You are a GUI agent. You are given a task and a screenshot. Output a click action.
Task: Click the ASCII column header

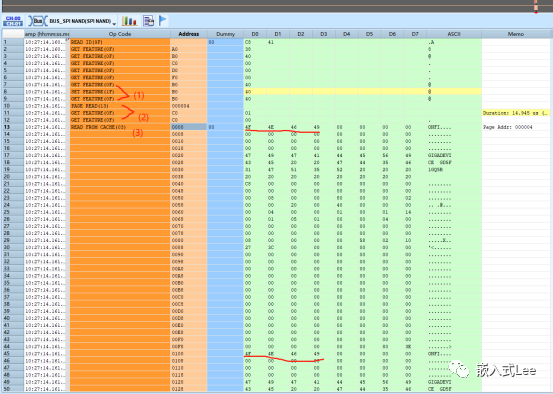coord(454,34)
